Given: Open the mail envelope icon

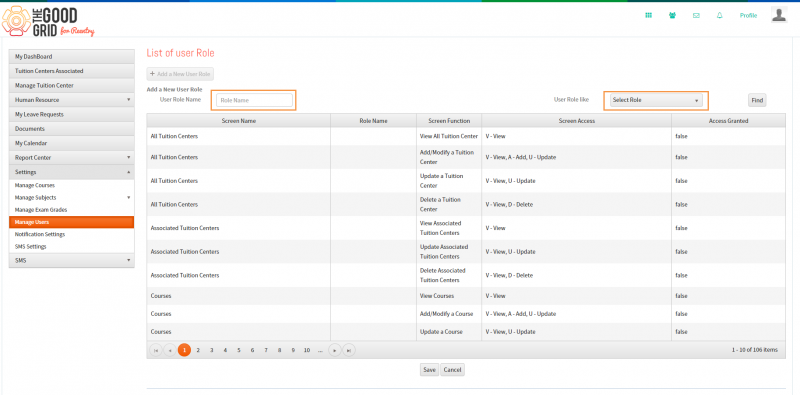Looking at the screenshot, I should (x=696, y=15).
